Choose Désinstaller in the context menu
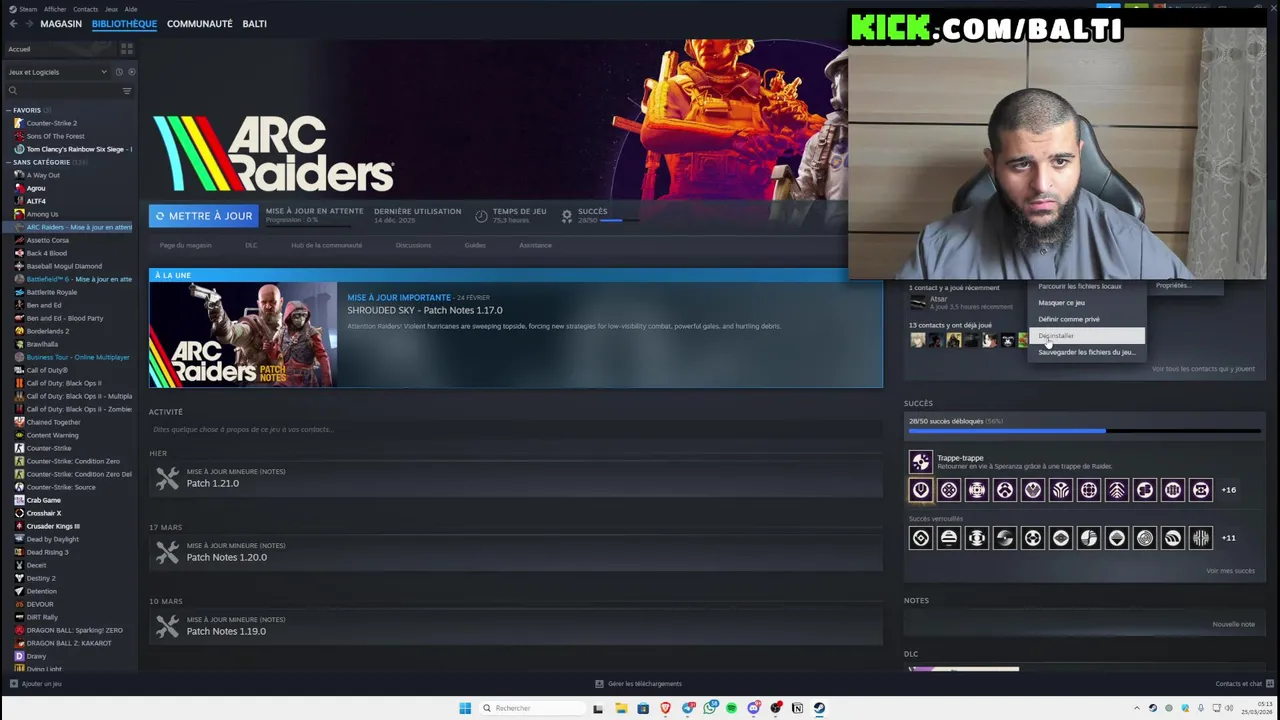 click(1087, 336)
